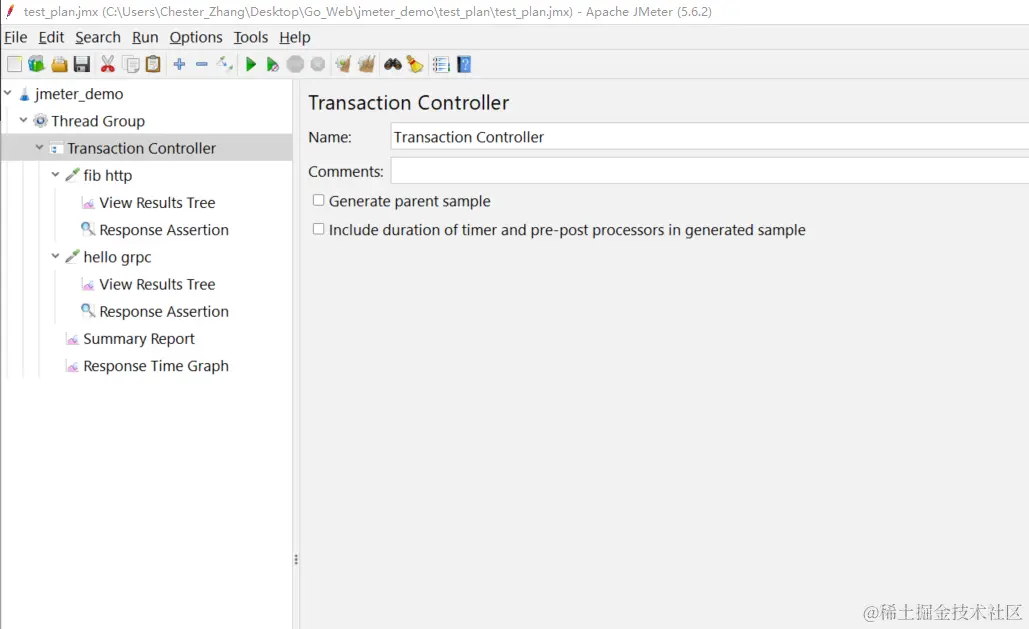This screenshot has height=629, width=1029.
Task: Open the File menu
Action: (x=16, y=37)
